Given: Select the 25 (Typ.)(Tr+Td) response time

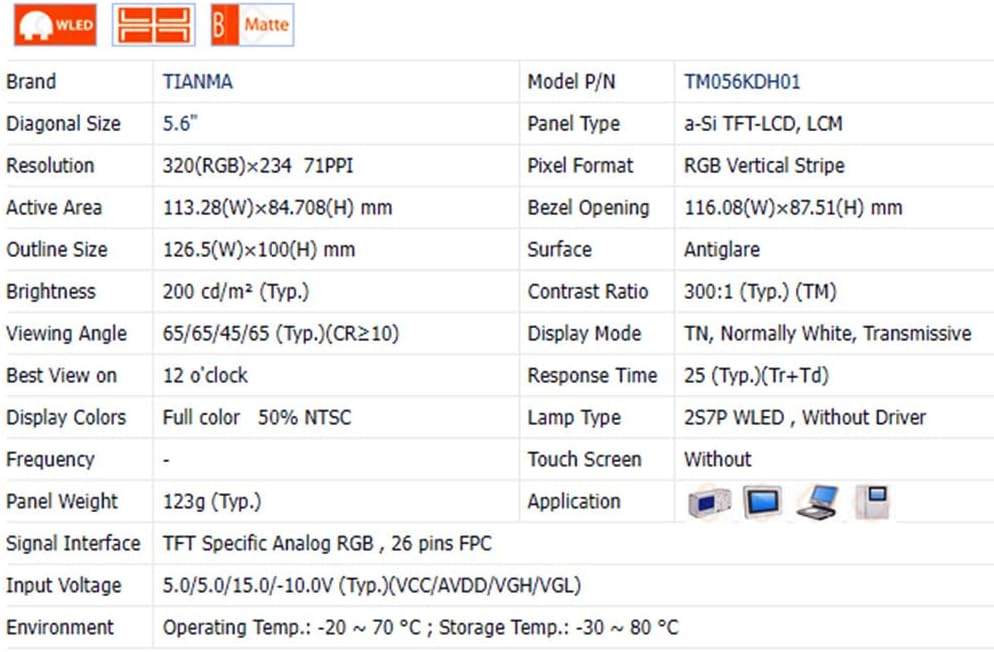Looking at the screenshot, I should [756, 375].
